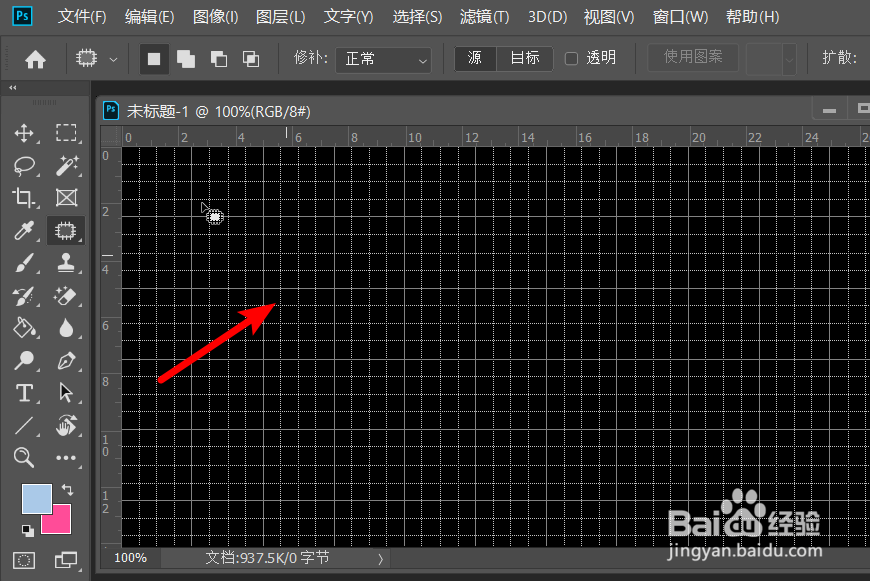Open the 编辑(E) menu
870x581 pixels.
pos(149,17)
